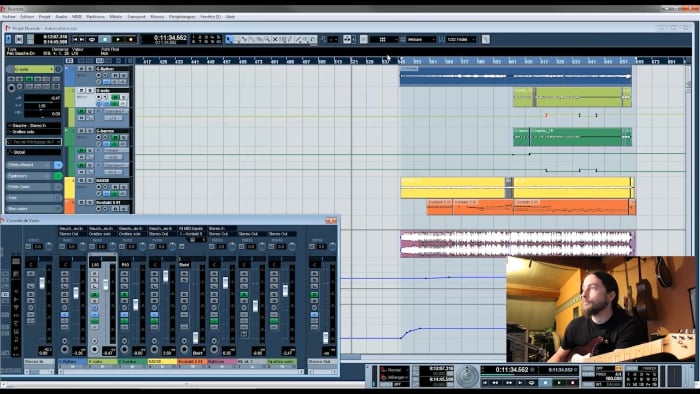The height and width of the screenshot is (394, 700).
Task: Click the G-solo mixer channel fader
Action: [106, 284]
